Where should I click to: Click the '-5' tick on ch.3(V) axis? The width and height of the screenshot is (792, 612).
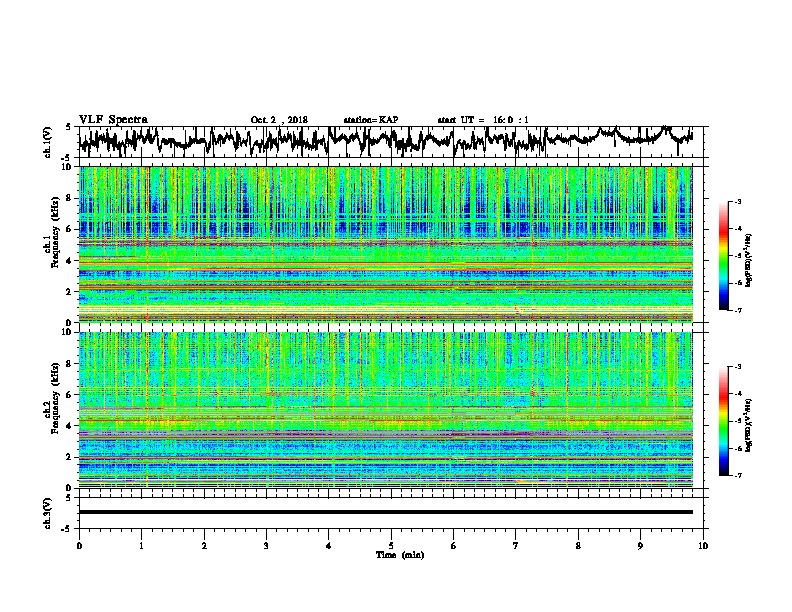pyautogui.click(x=66, y=529)
